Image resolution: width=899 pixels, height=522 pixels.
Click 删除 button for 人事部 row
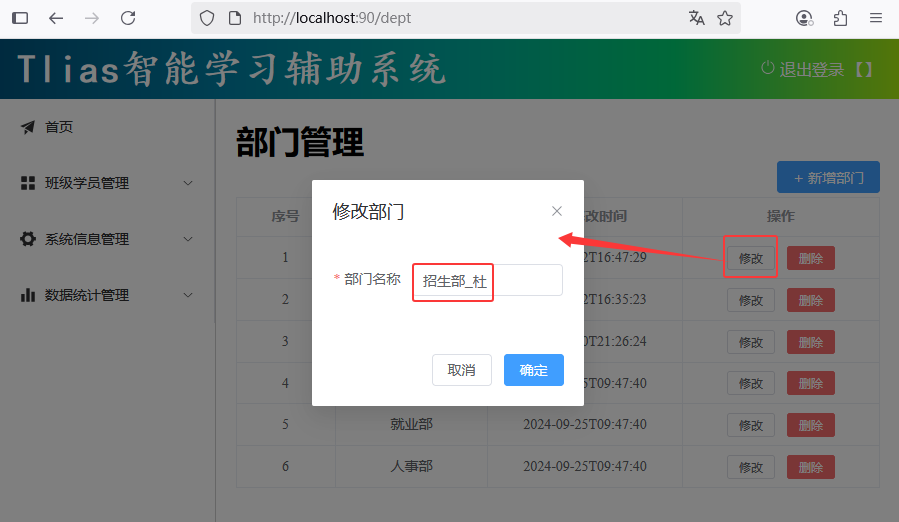tap(810, 467)
